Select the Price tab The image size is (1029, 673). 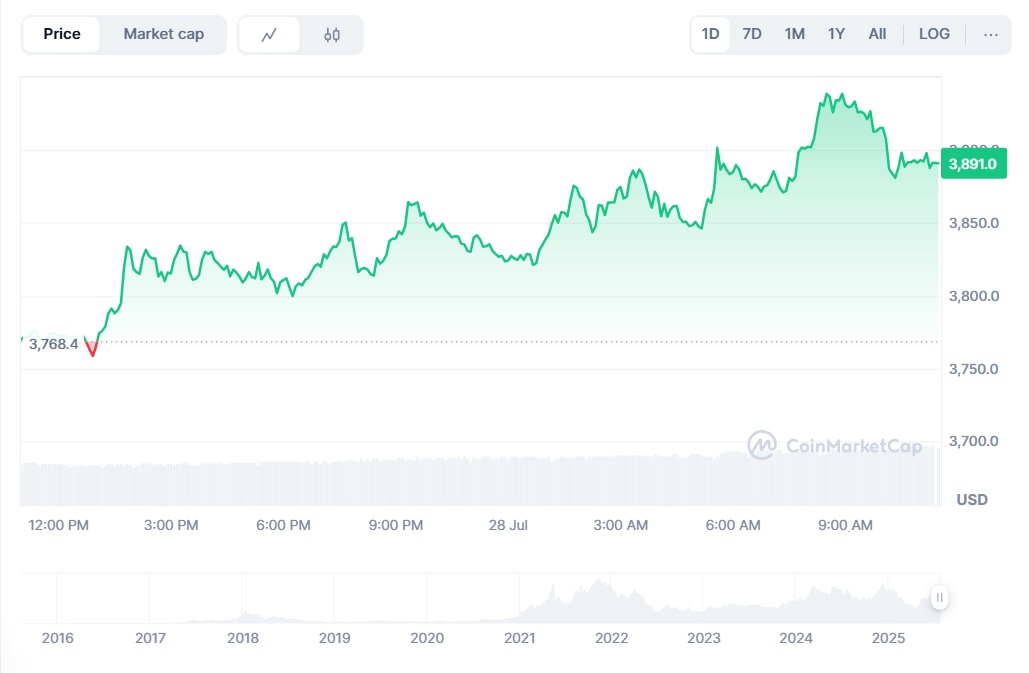point(62,34)
